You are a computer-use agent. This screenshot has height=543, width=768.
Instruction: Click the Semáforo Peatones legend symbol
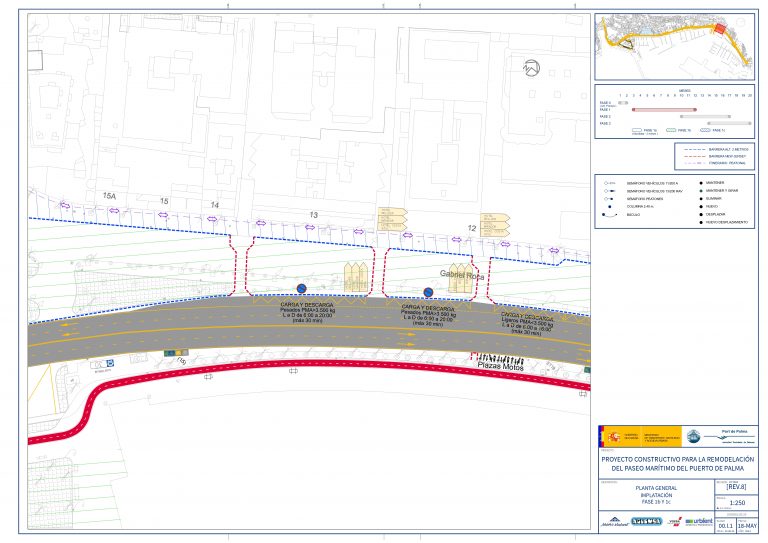[x=609, y=199]
